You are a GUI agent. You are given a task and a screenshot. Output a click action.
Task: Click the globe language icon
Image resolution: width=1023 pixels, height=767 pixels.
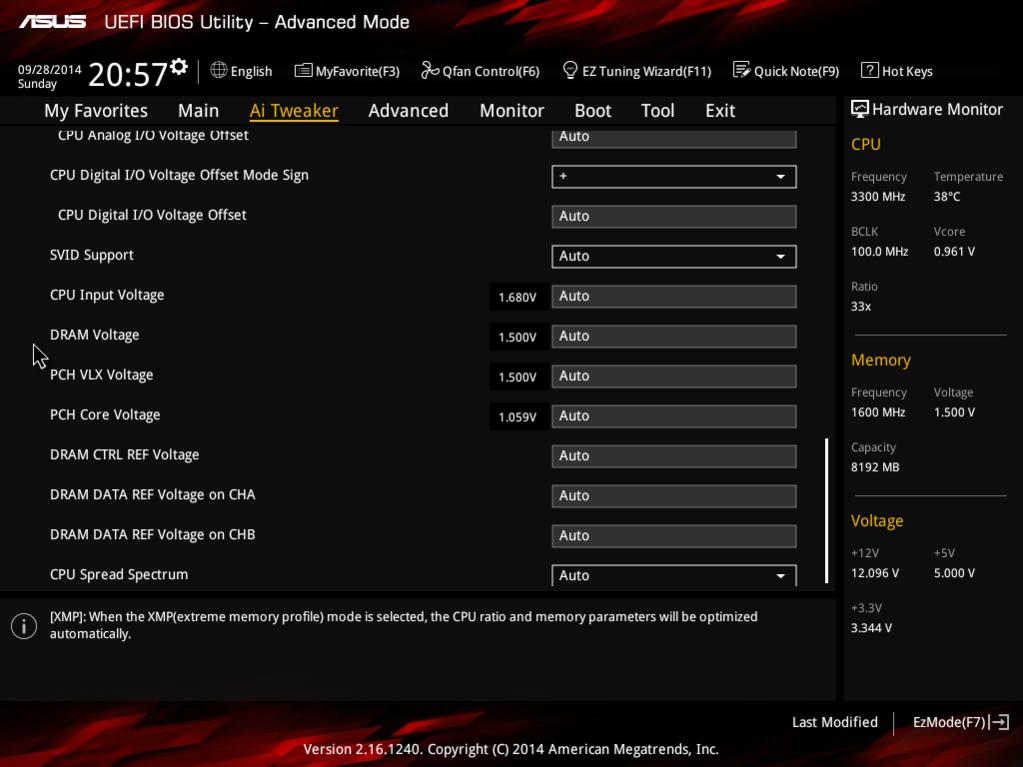(x=219, y=70)
